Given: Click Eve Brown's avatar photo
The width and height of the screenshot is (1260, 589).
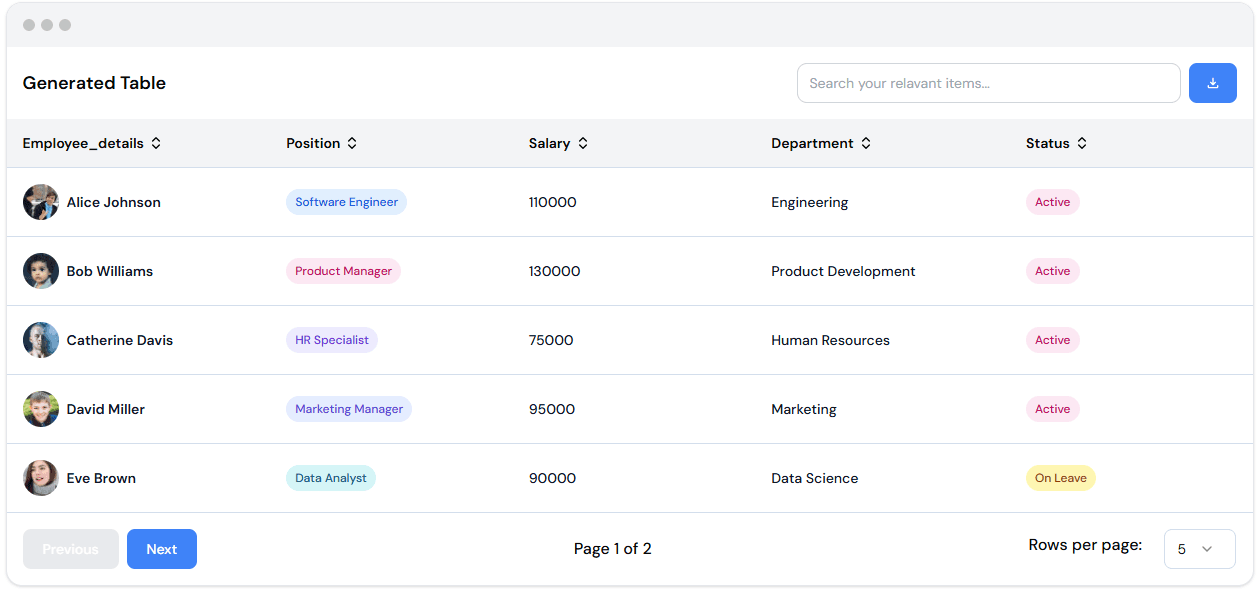Looking at the screenshot, I should pyautogui.click(x=41, y=478).
